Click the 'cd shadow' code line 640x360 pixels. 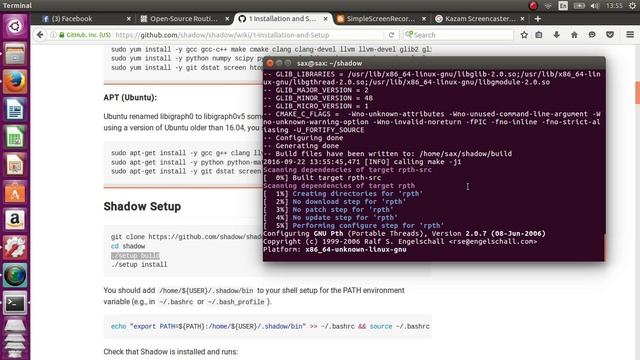click(x=128, y=246)
